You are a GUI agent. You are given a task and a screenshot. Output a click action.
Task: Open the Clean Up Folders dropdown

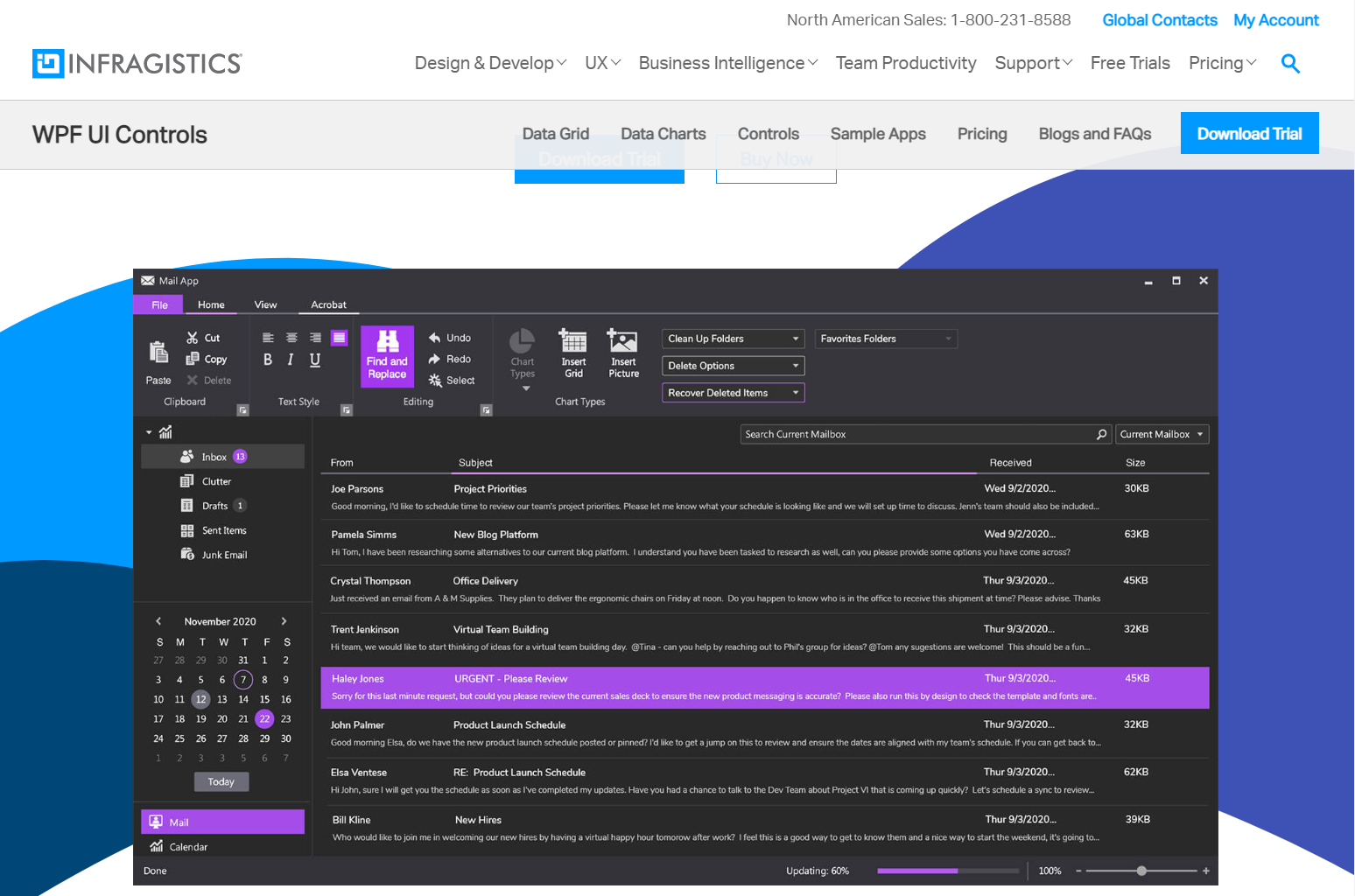(734, 339)
